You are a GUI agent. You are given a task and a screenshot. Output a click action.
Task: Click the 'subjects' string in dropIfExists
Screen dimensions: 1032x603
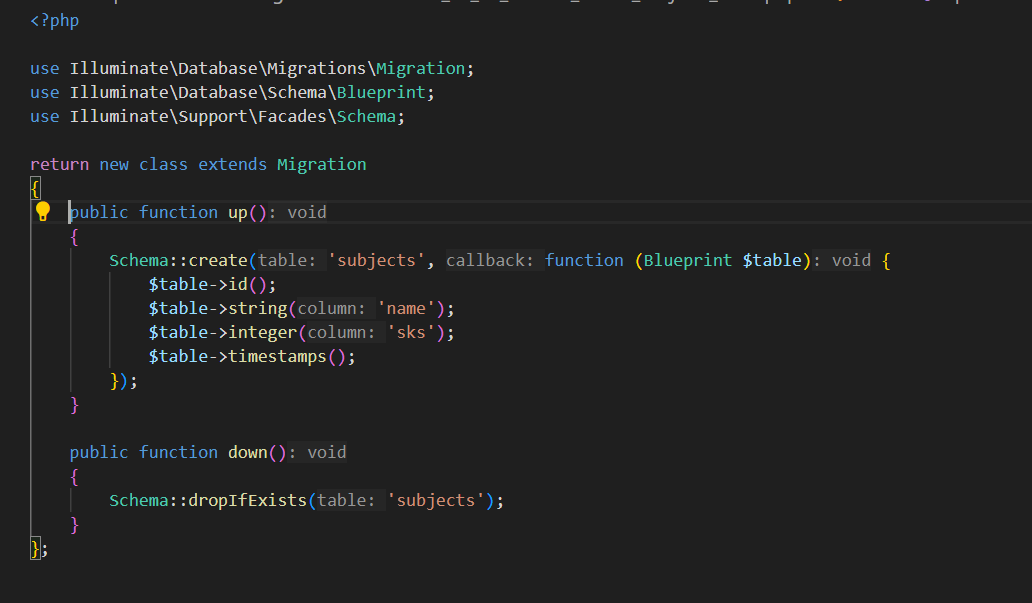pos(435,500)
